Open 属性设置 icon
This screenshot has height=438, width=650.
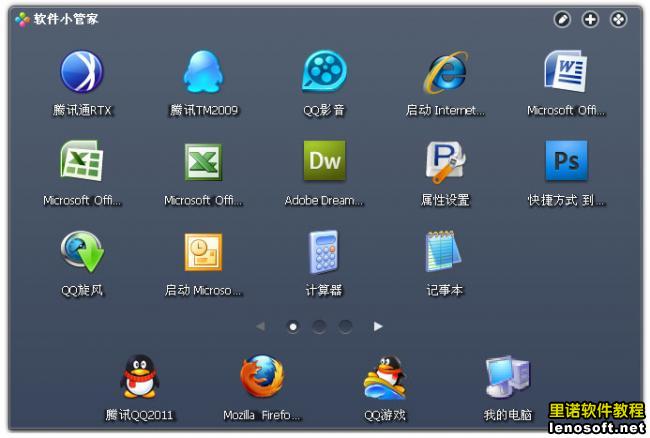(446, 162)
